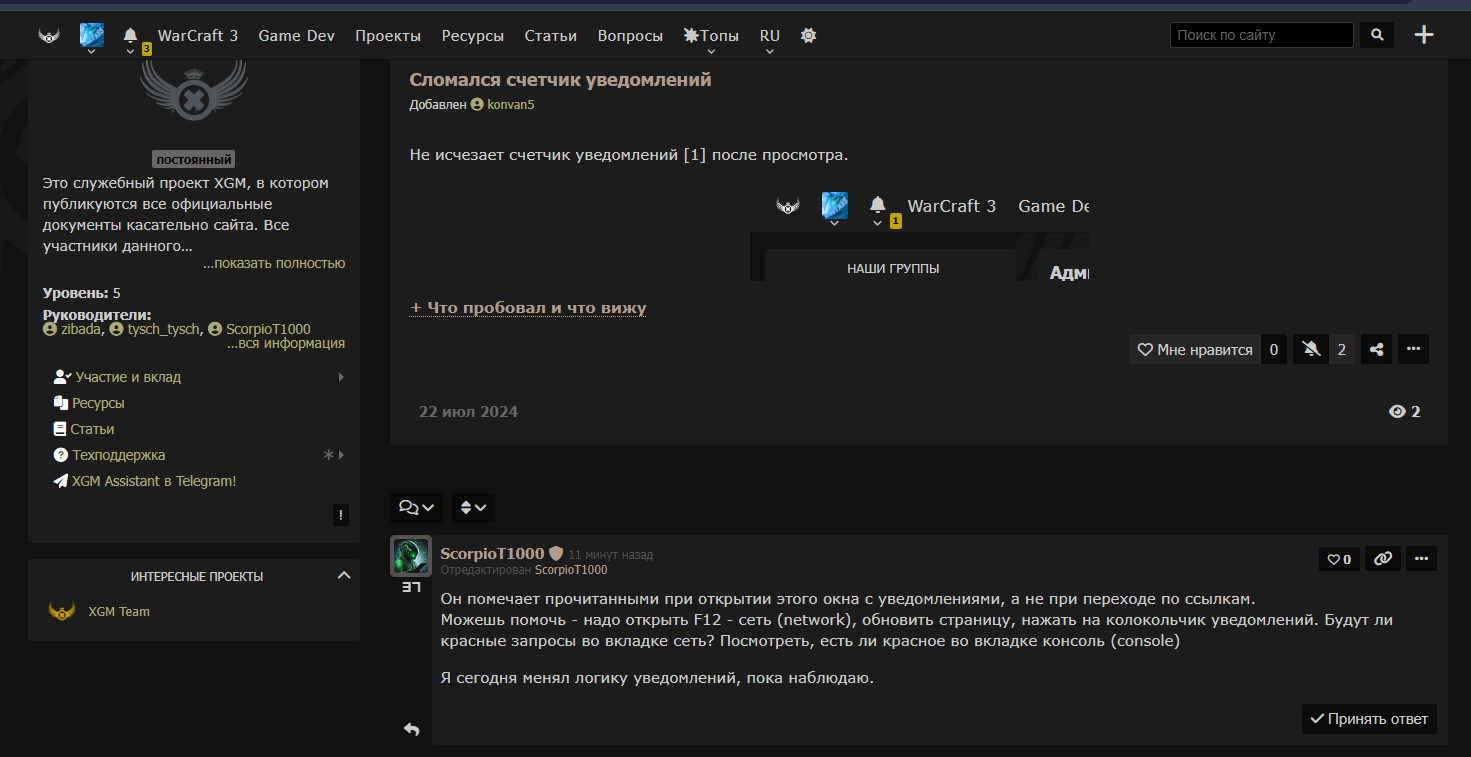
Task: Toggle the muted bell subscription button
Action: (1311, 349)
